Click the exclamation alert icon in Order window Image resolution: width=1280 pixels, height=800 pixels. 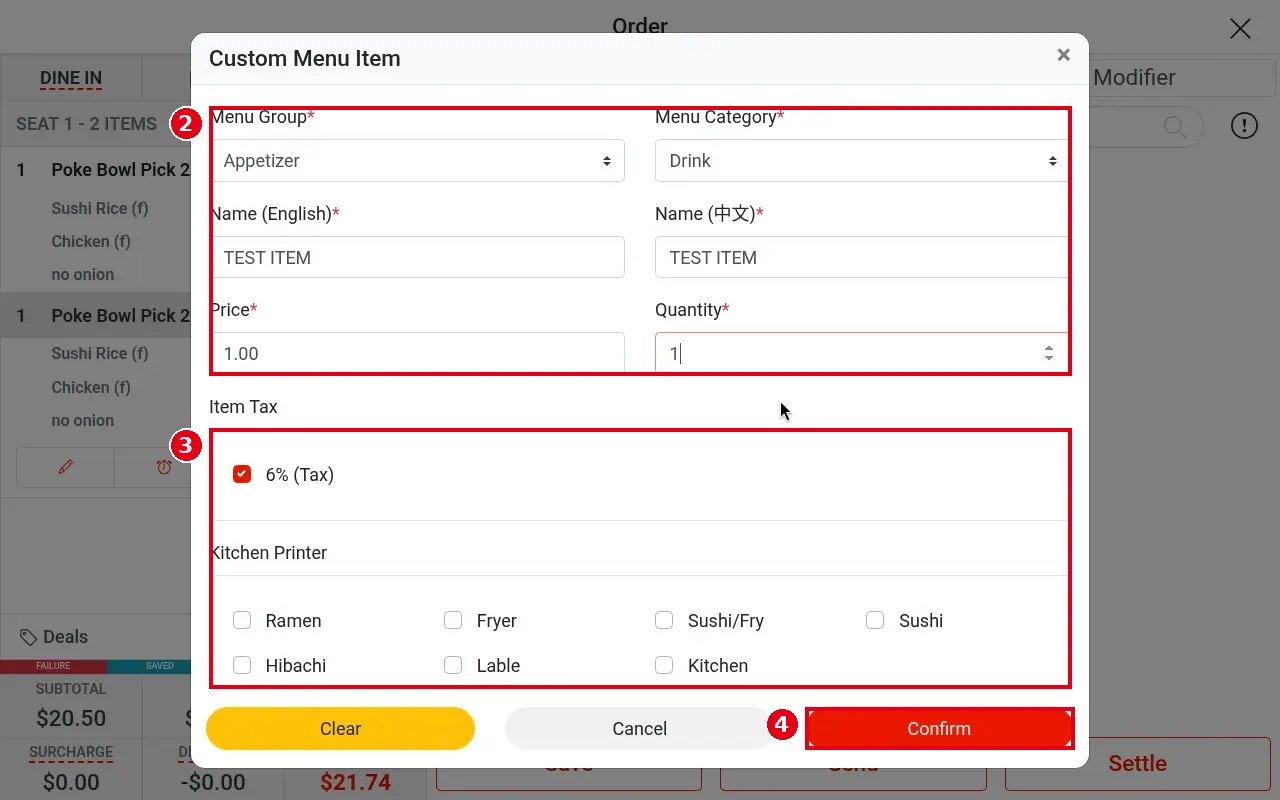1244,125
